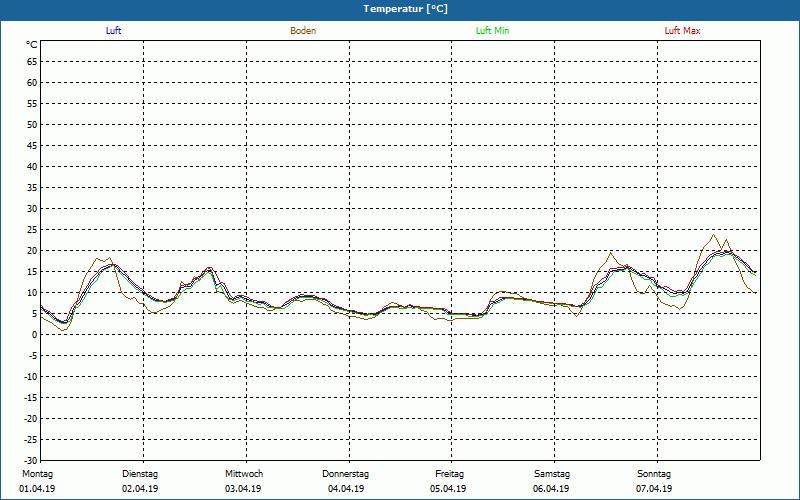
Task: Click the 01.04.19 date label
Action: pyautogui.click(x=37, y=489)
